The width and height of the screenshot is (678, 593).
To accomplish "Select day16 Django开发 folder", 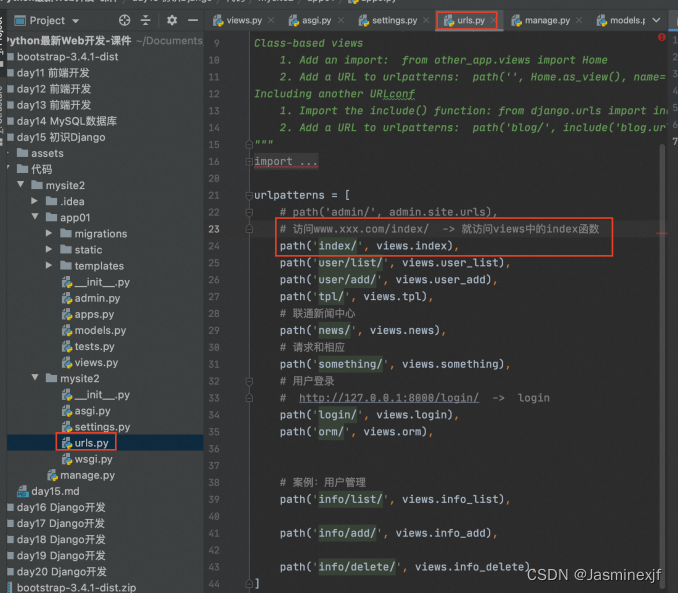I will coord(56,507).
